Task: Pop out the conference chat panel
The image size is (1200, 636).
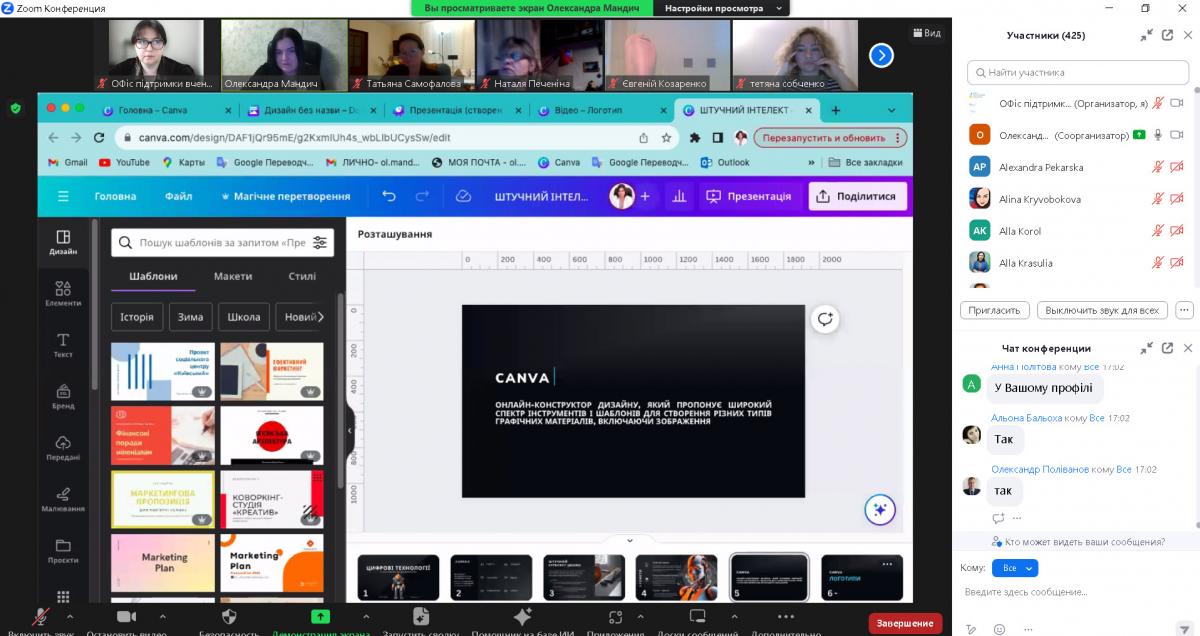Action: (1167, 348)
